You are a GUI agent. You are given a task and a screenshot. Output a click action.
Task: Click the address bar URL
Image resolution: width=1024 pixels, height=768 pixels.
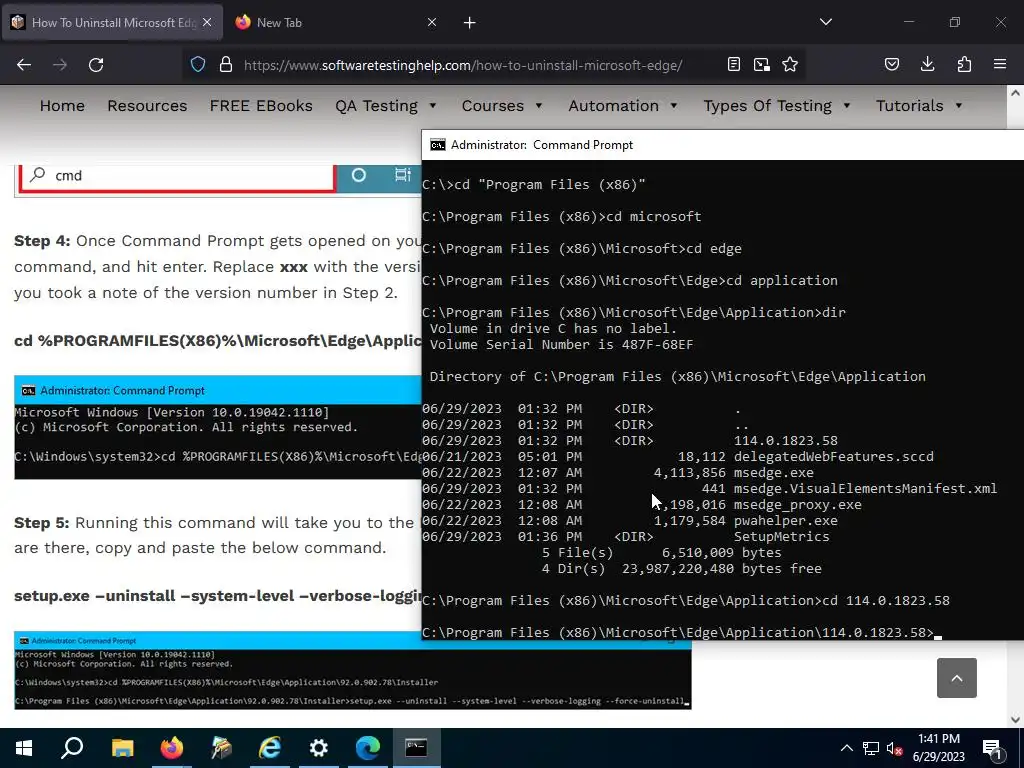pyautogui.click(x=462, y=65)
